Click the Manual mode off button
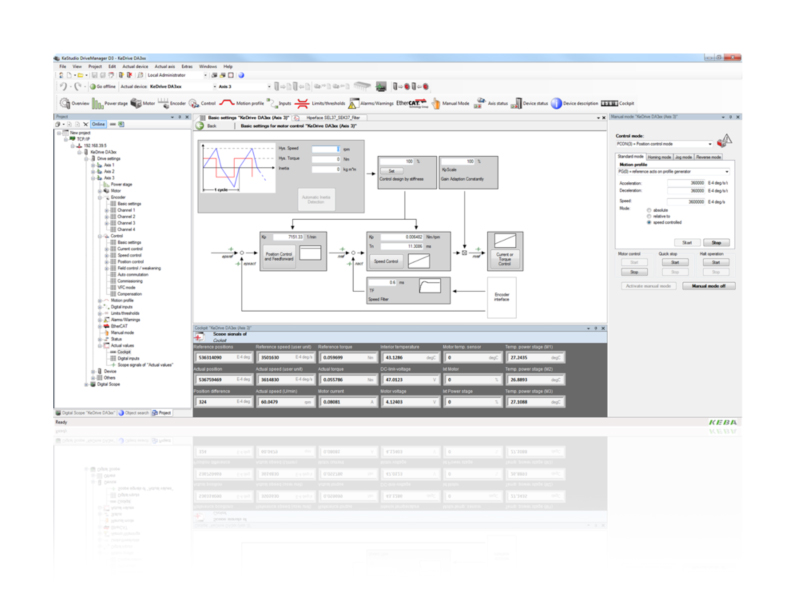 (709, 286)
